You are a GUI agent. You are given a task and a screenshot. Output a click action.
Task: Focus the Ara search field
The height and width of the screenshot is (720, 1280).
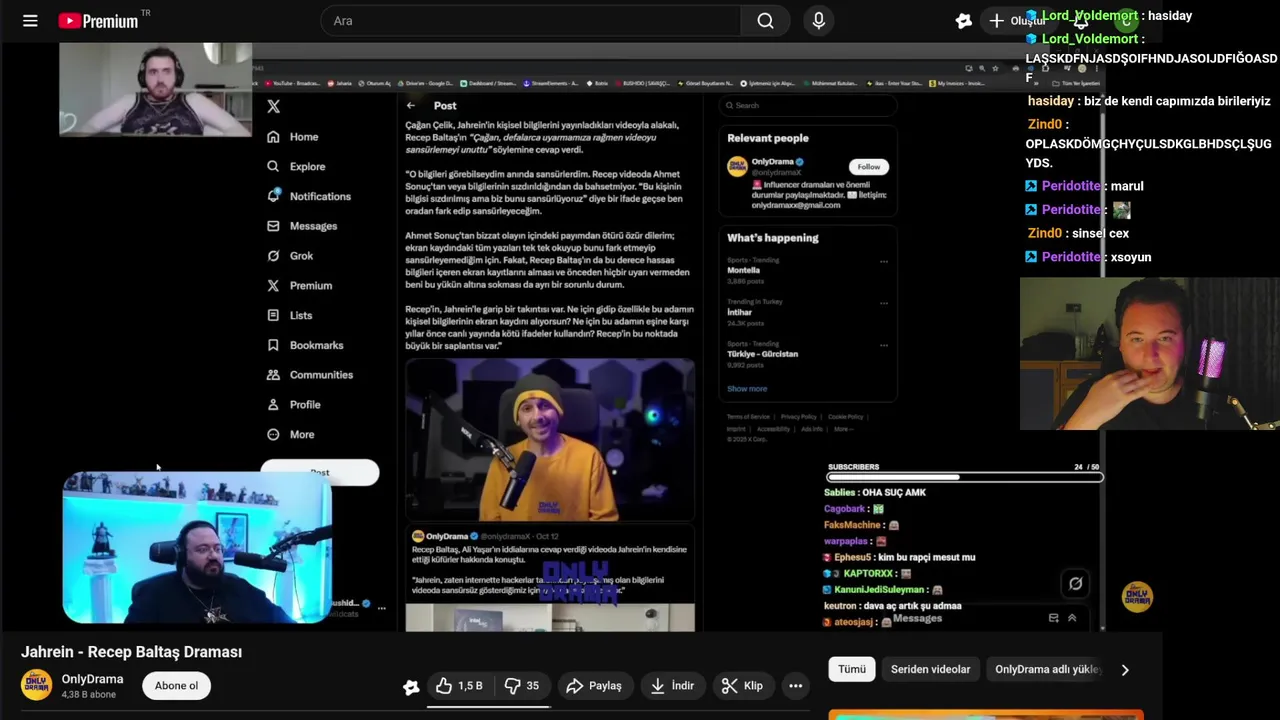530,21
